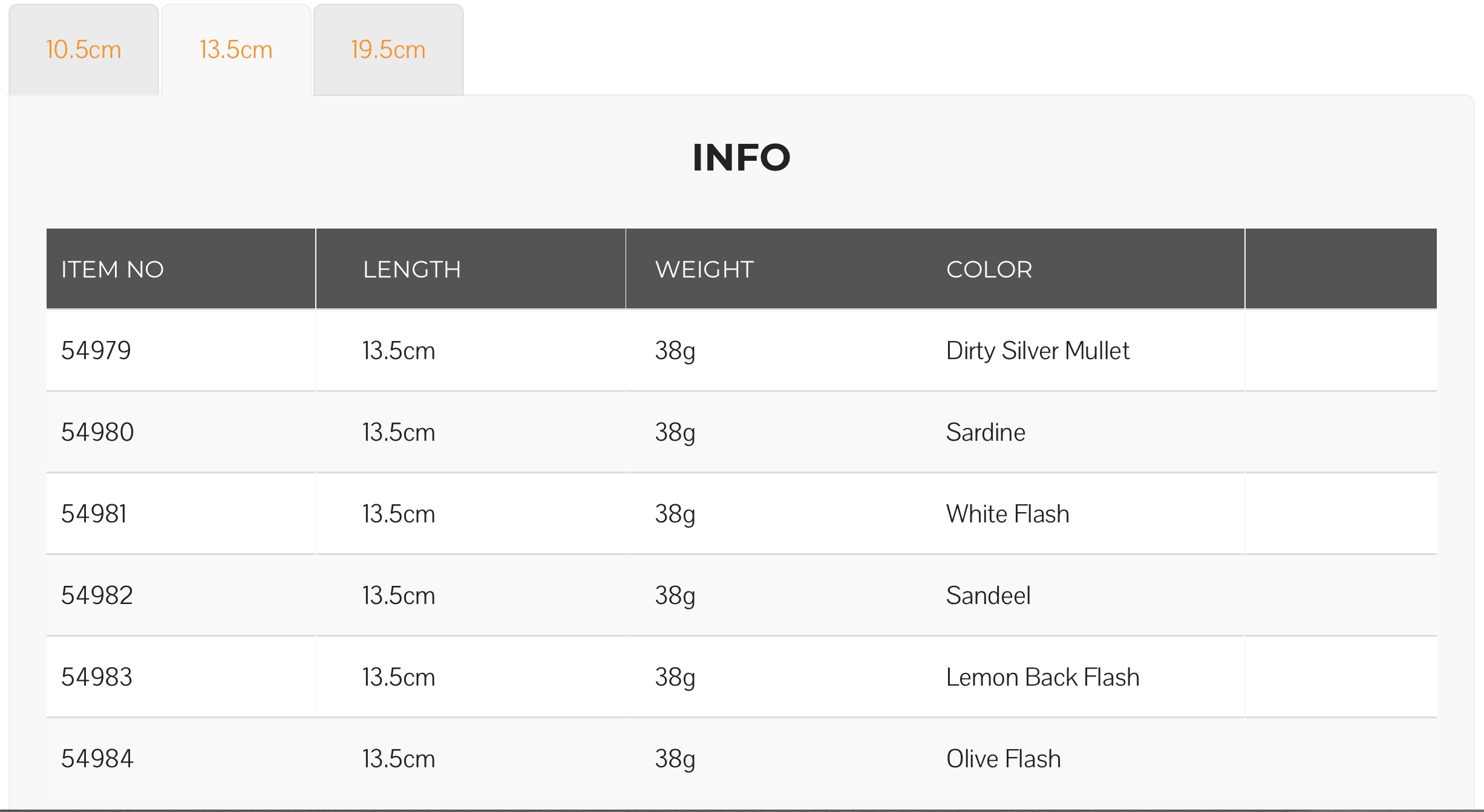Open the 19.5cm tab
The width and height of the screenshot is (1484, 812).
(x=388, y=50)
